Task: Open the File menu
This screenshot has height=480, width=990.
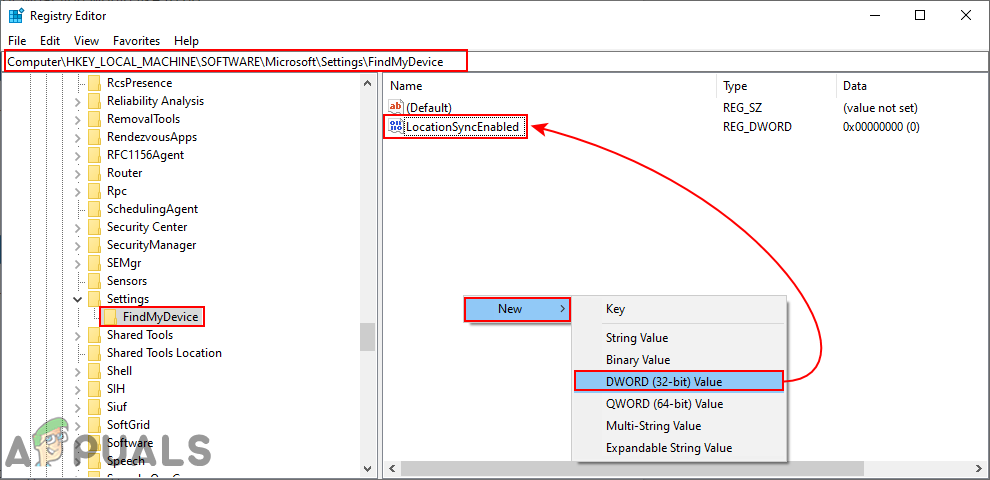Action: click(17, 41)
